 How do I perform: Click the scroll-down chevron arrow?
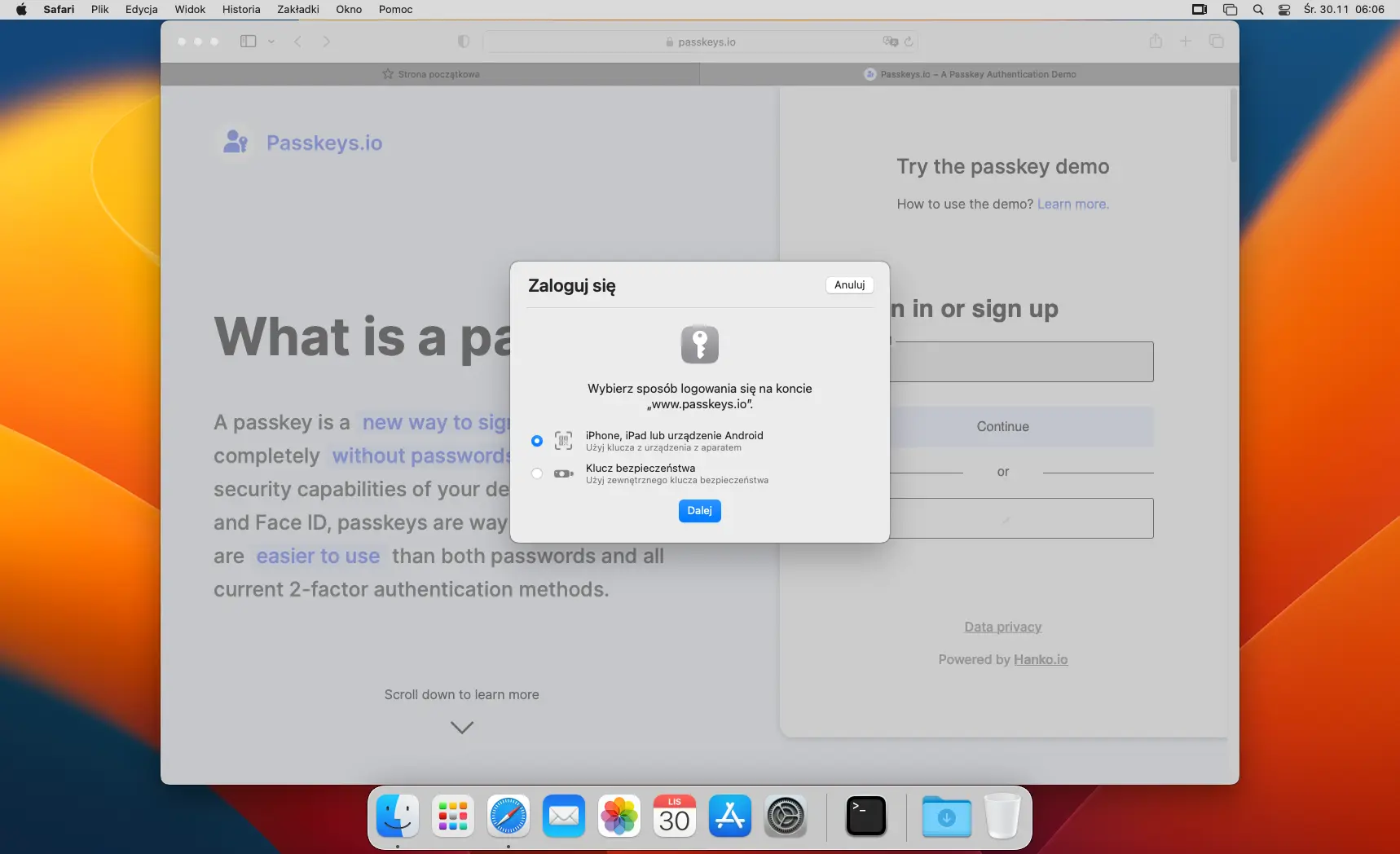[x=462, y=727]
